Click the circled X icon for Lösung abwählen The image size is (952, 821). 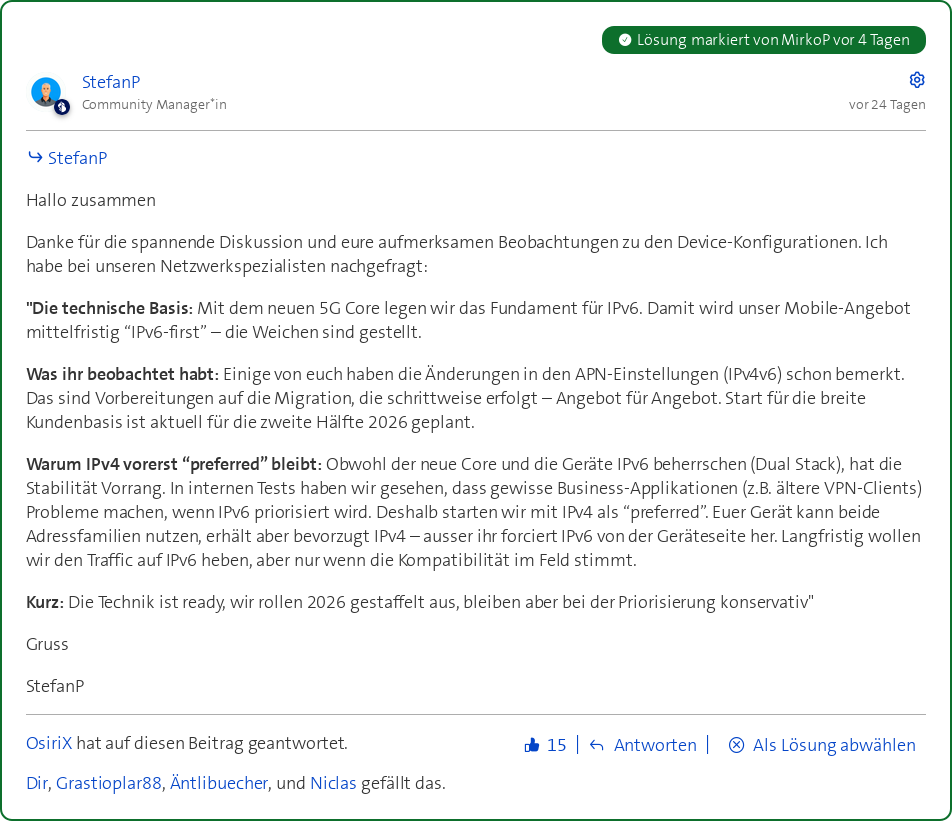(737, 745)
